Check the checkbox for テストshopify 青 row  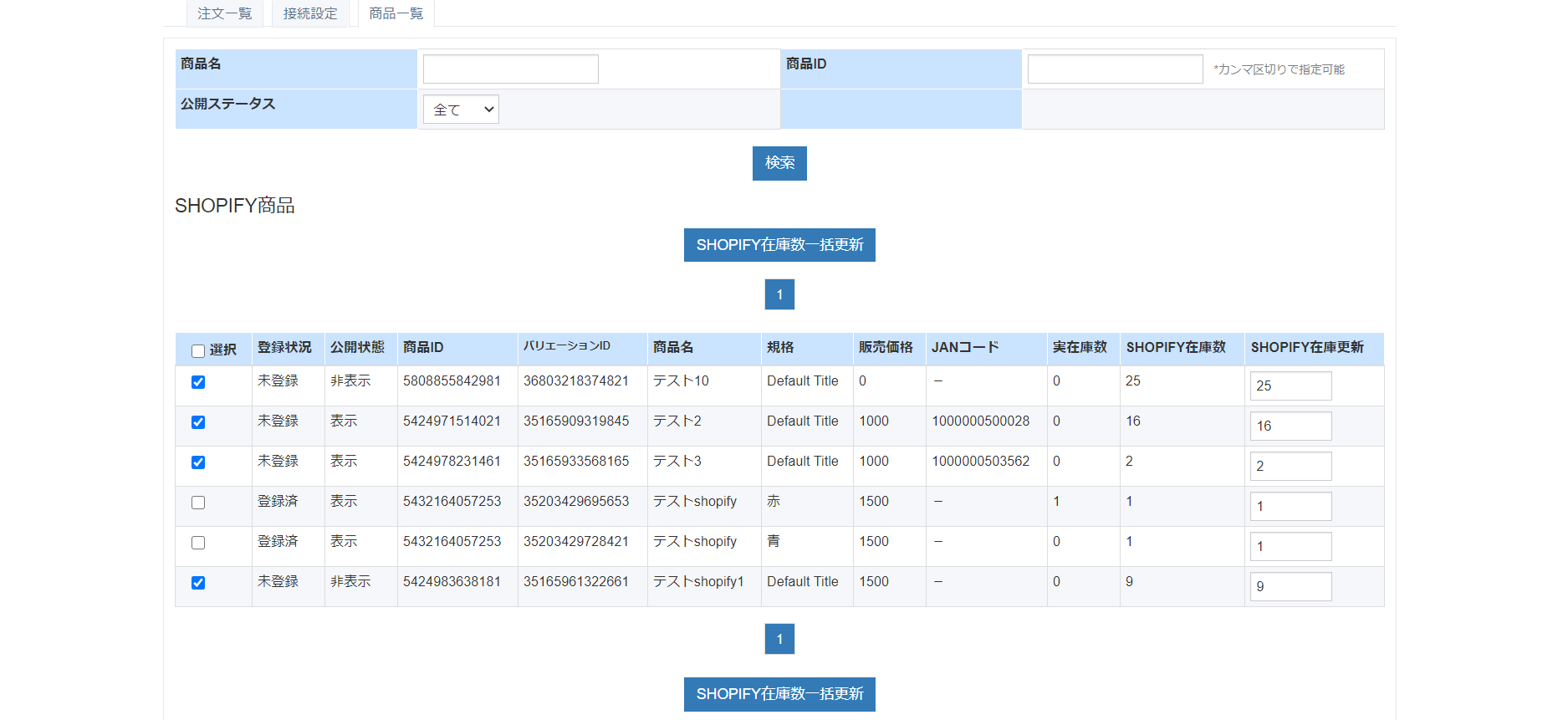pos(198,543)
